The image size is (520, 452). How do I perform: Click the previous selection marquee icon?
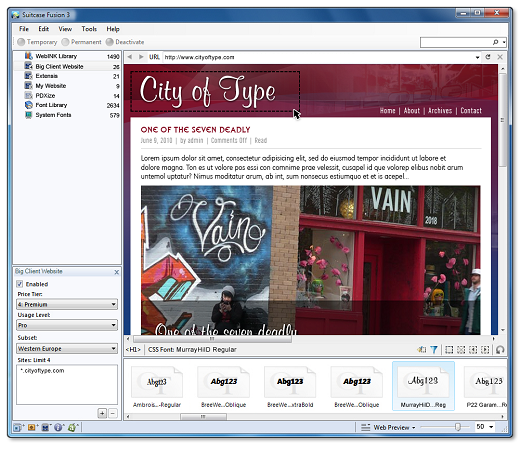(x=473, y=350)
